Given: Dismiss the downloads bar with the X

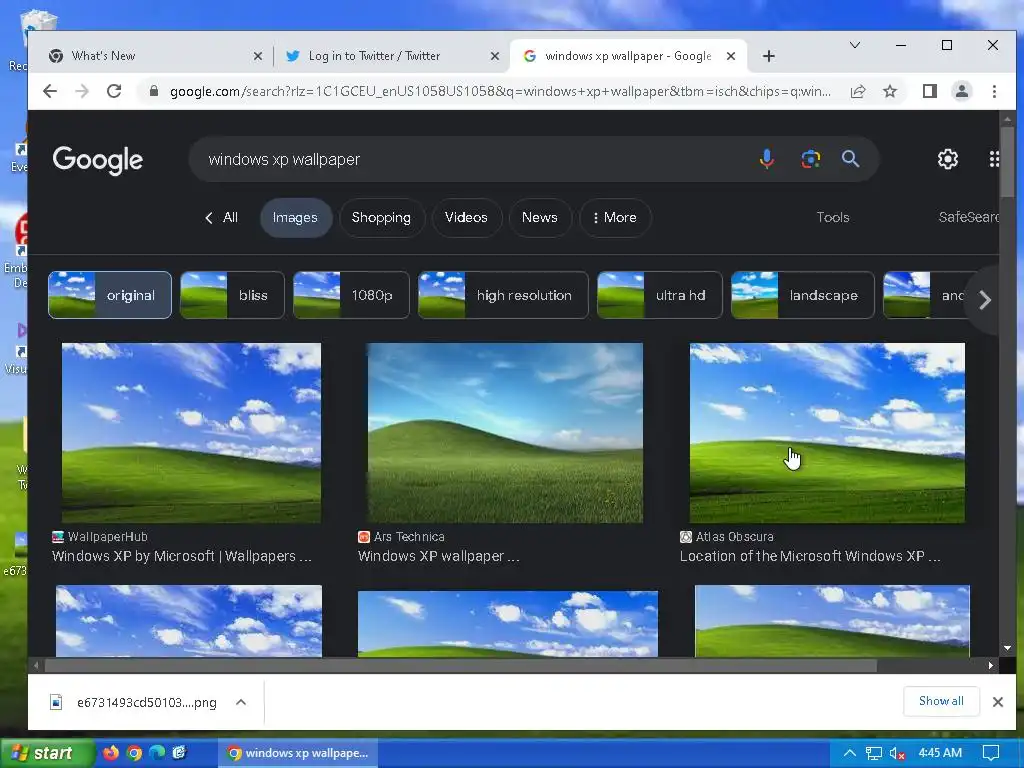Looking at the screenshot, I should pyautogui.click(x=998, y=702).
